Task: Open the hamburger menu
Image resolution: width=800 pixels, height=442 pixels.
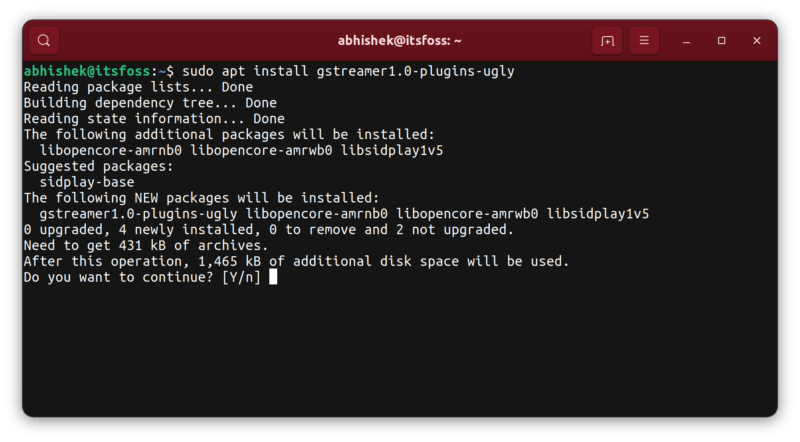Action: [x=645, y=41]
